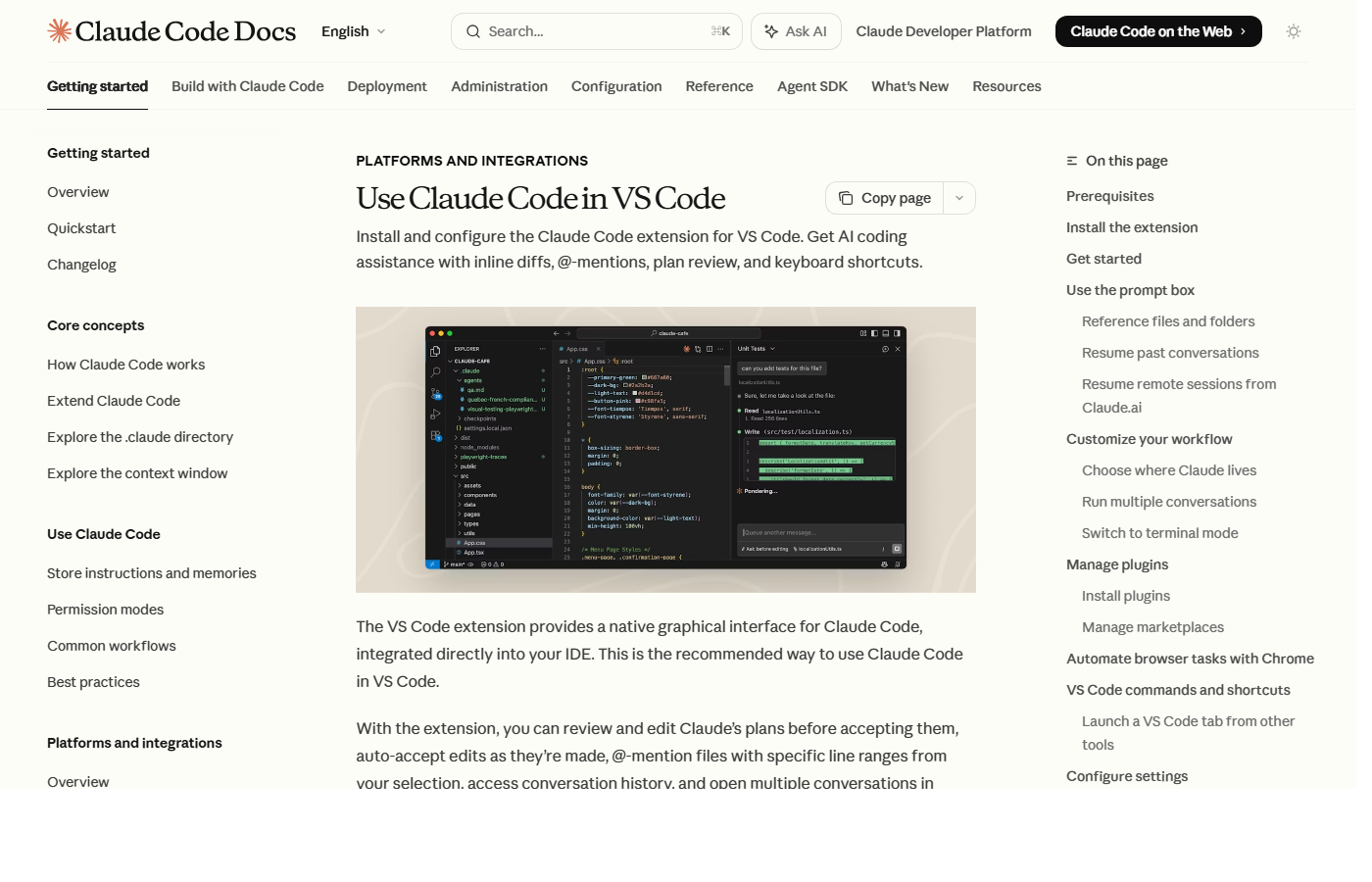Open Explore the .claude directory page
Viewport: 1372px width, 882px height.
coord(140,437)
